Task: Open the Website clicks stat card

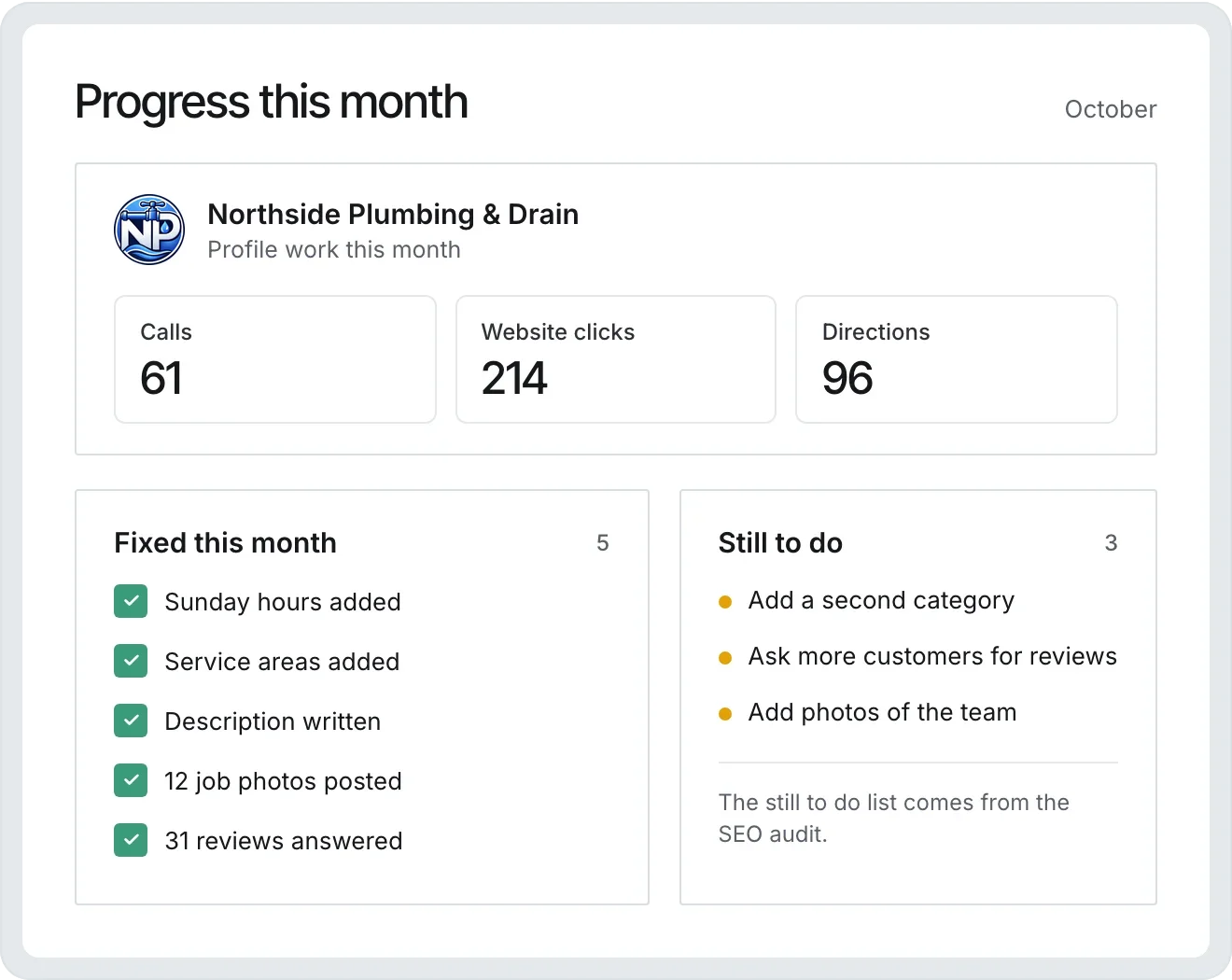Action: pyautogui.click(x=616, y=359)
